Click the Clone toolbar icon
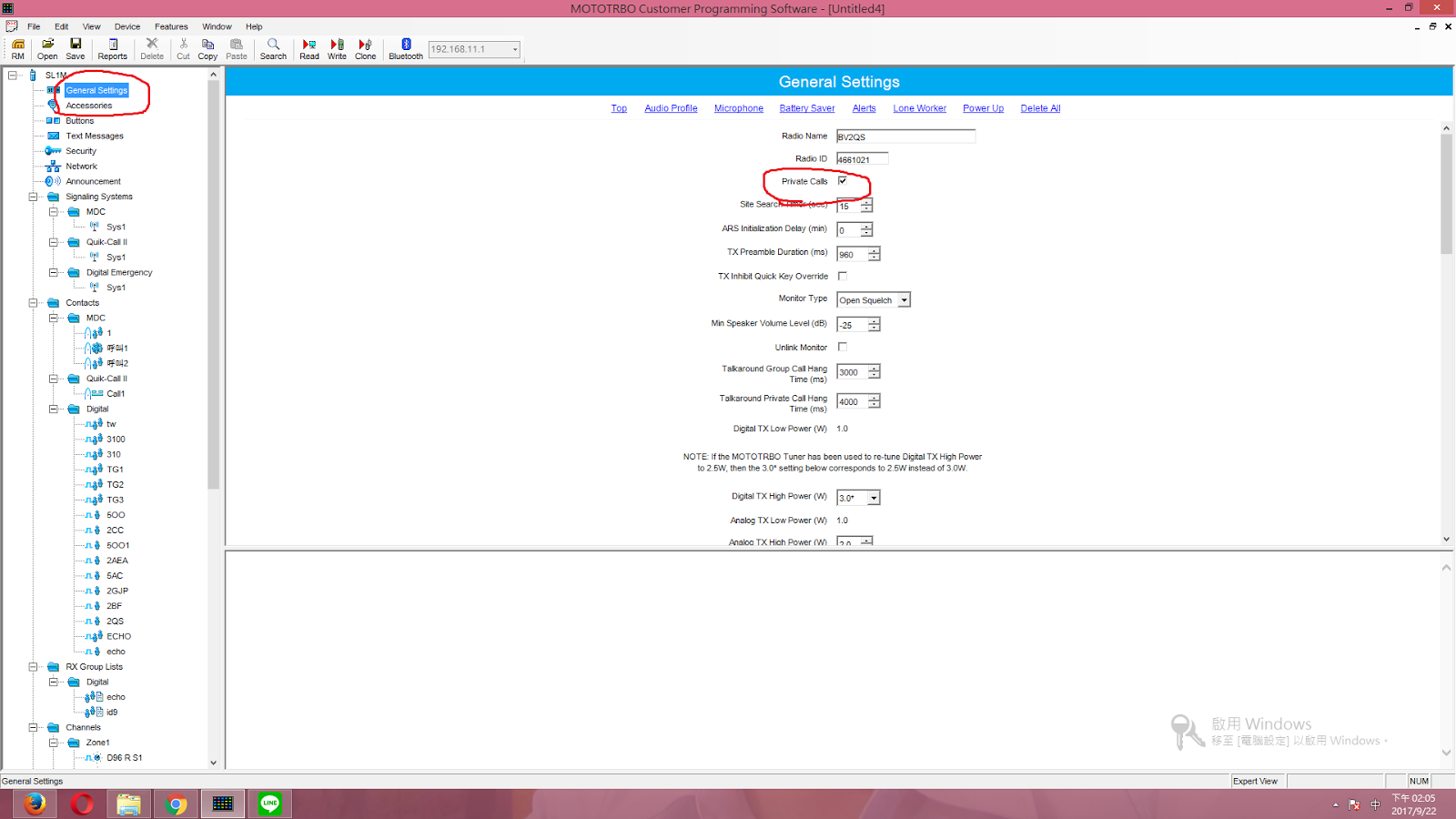 pyautogui.click(x=365, y=49)
